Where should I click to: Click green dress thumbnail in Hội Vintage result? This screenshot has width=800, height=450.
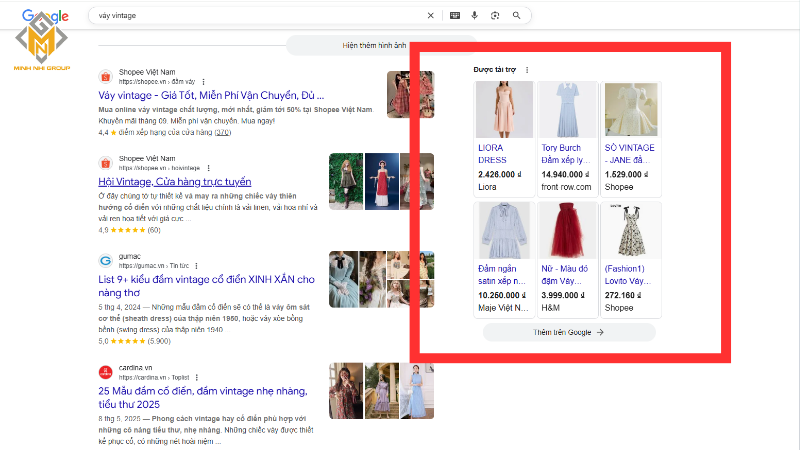[x=346, y=182]
